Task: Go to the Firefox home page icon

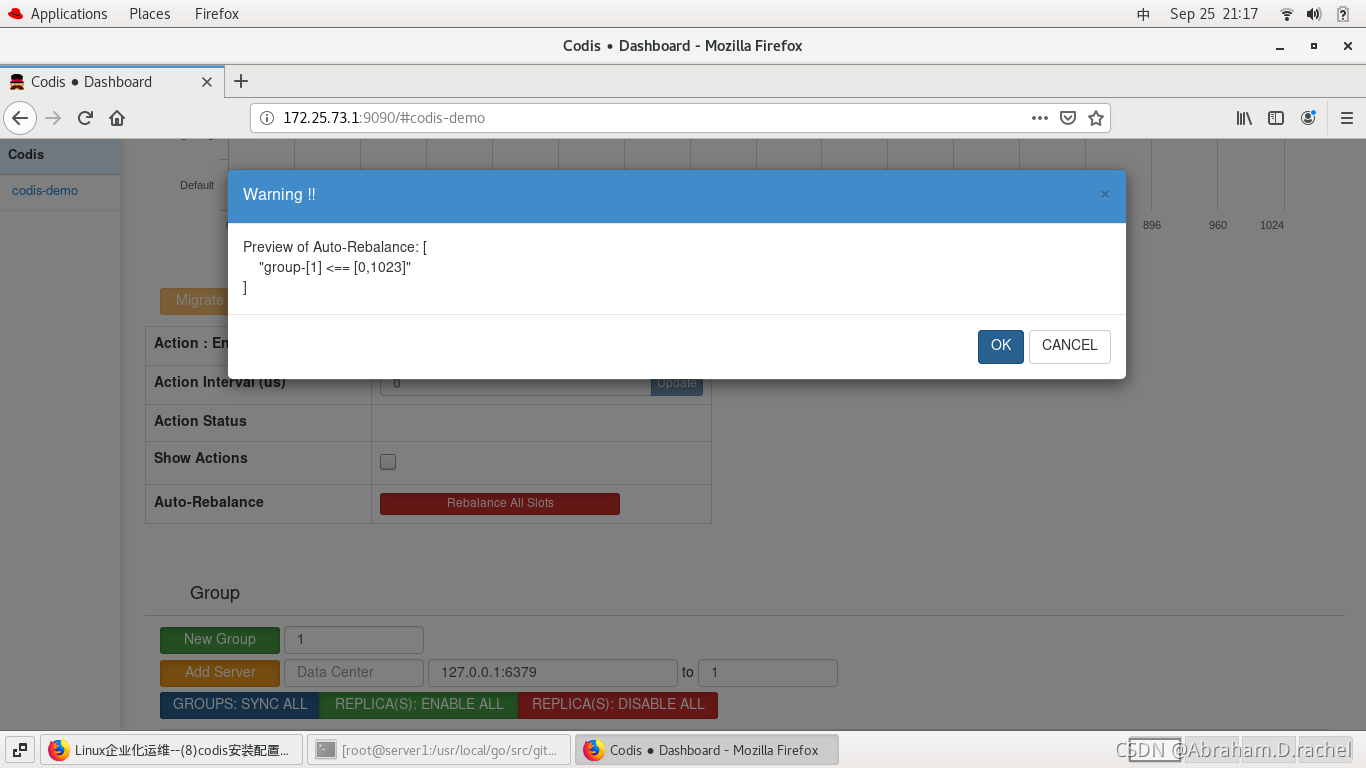Action: 117,118
